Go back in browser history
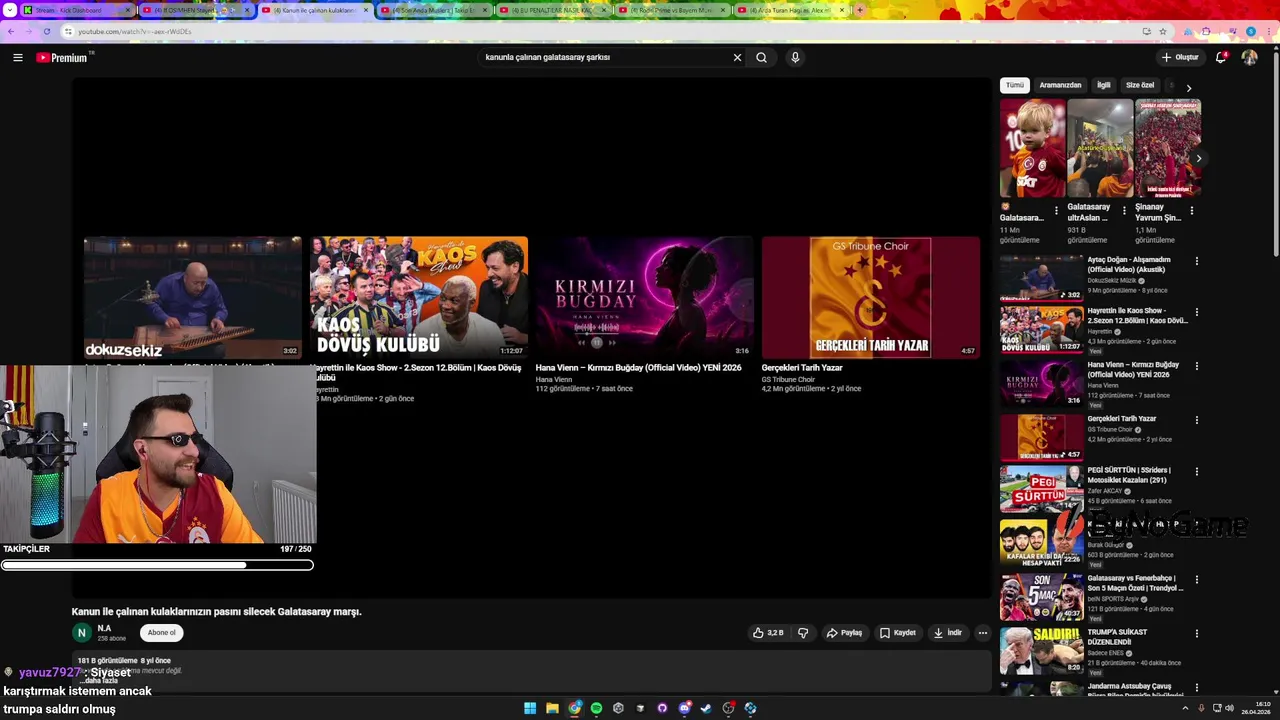This screenshot has height=720, width=1280. coord(11,31)
